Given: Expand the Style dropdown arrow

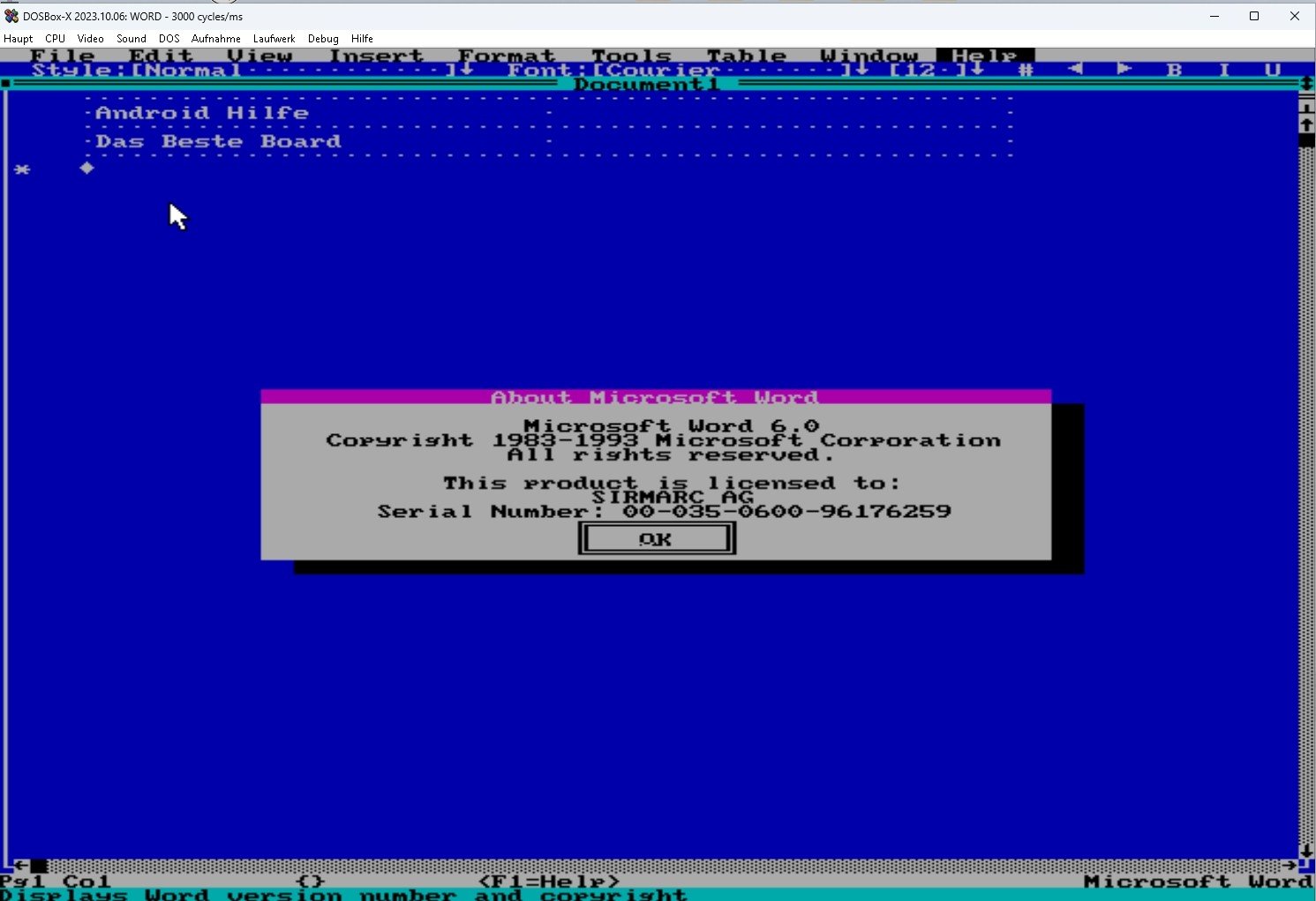Looking at the screenshot, I should coord(467,70).
